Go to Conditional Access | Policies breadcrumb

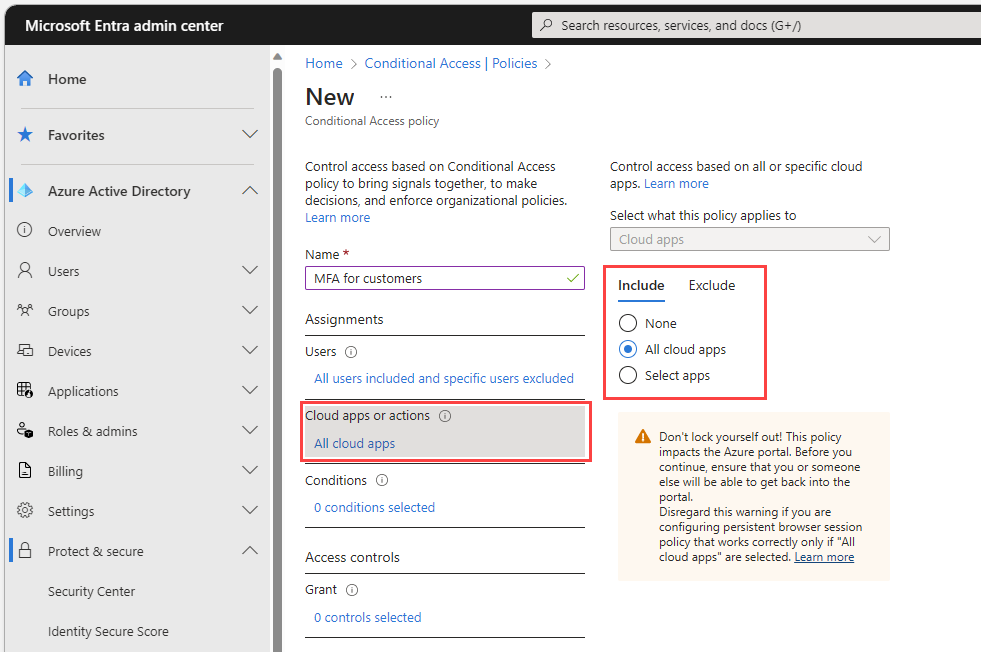pos(450,64)
